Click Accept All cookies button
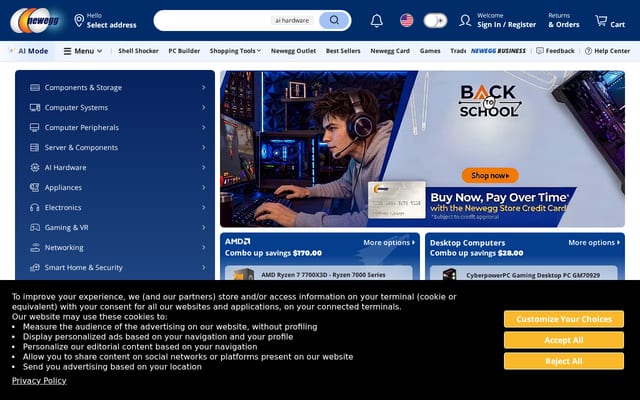The height and width of the screenshot is (400, 640). (564, 340)
